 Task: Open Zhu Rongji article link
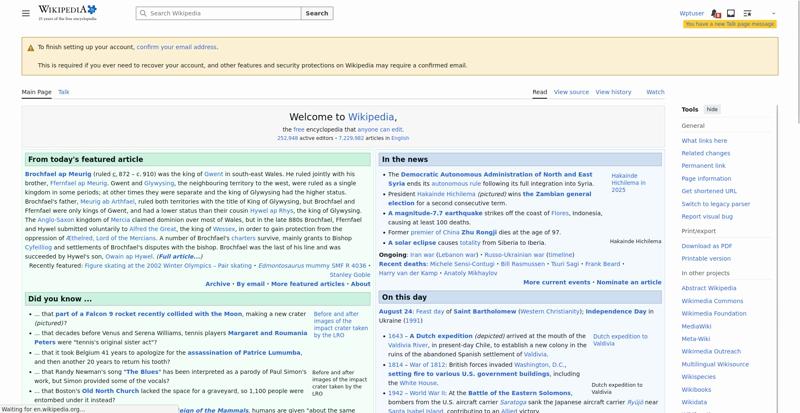point(479,232)
